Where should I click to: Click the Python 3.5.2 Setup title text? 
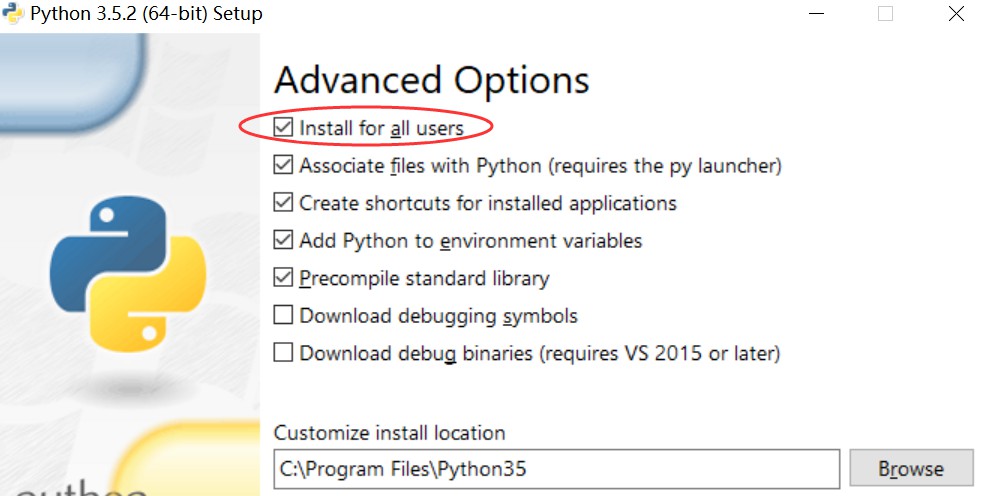pyautogui.click(x=146, y=13)
